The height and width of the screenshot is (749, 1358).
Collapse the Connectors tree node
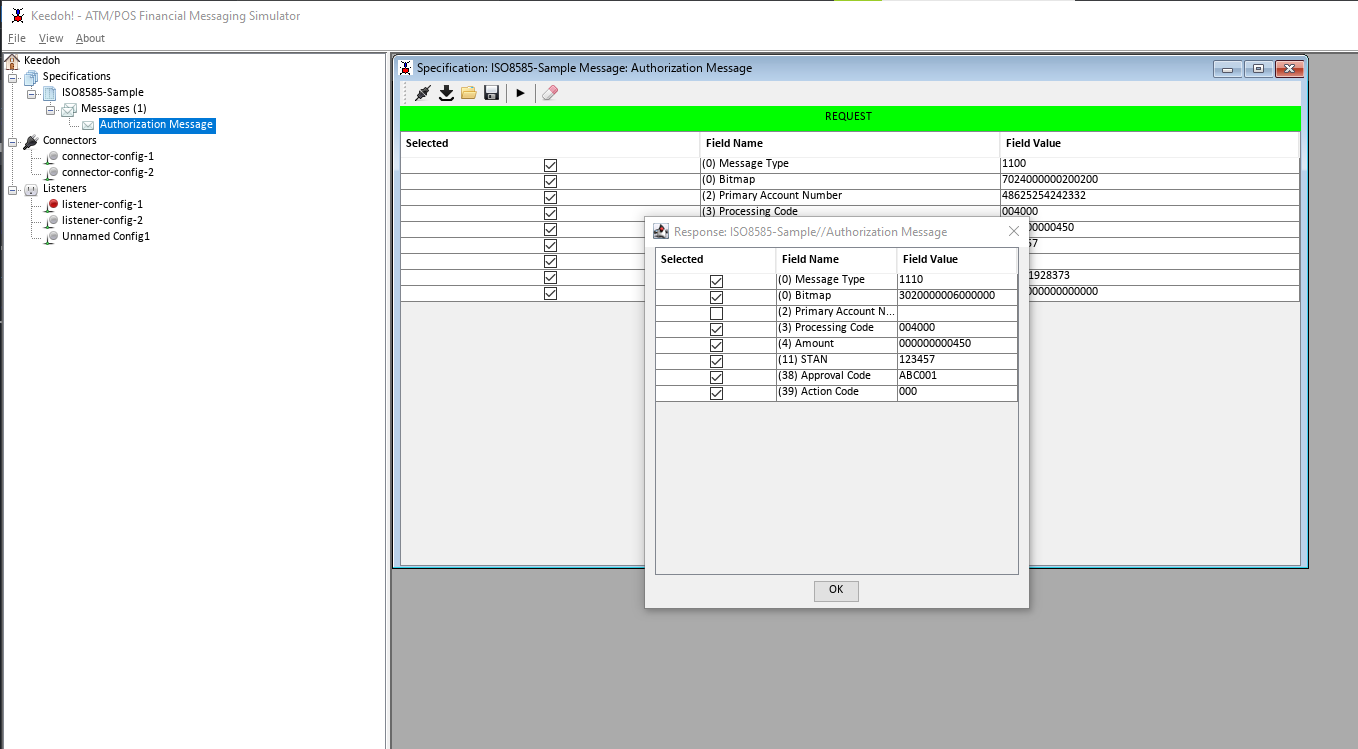point(13,141)
